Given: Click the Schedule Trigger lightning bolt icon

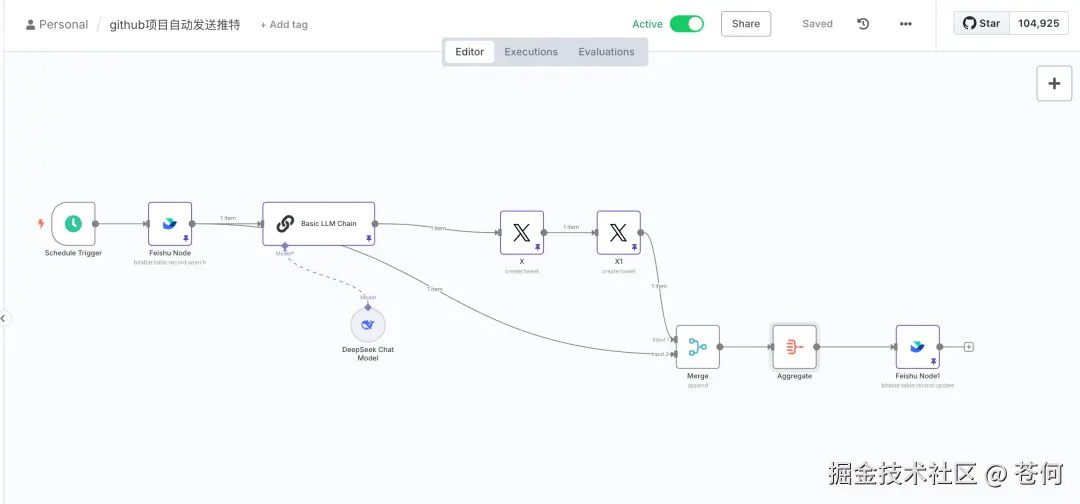Looking at the screenshot, I should point(41,224).
